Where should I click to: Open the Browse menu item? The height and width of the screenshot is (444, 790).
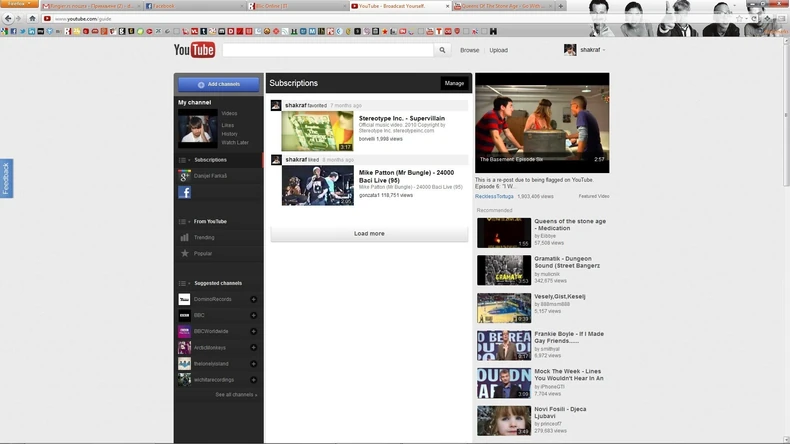469,50
